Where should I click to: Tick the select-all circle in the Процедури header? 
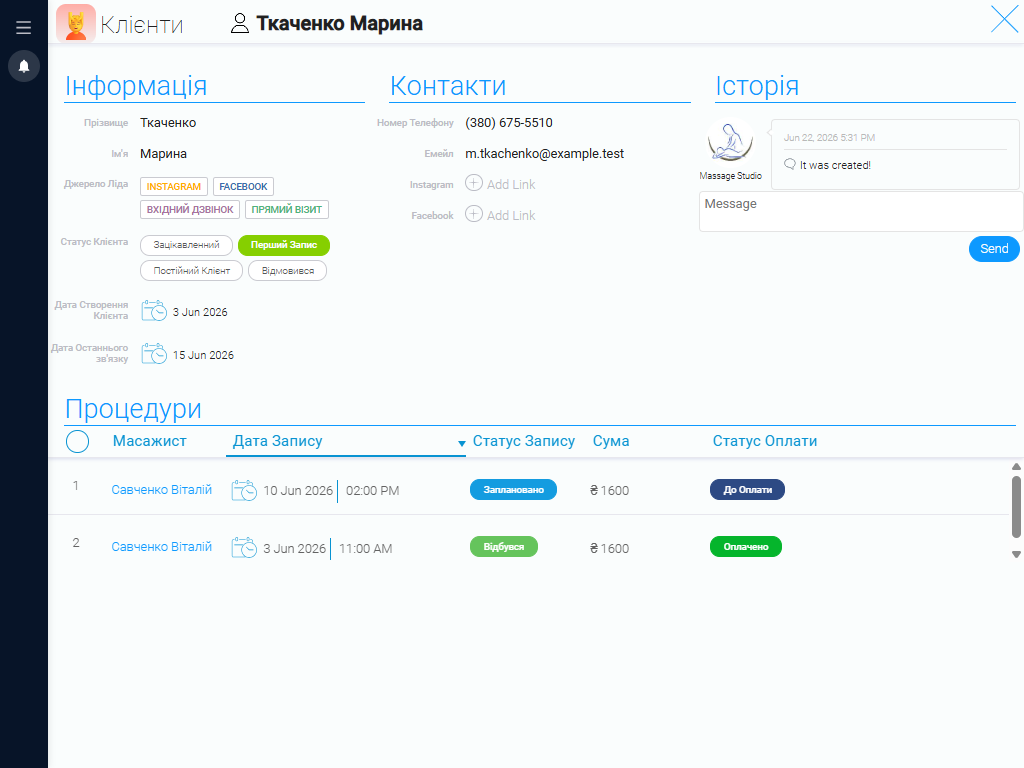coord(78,441)
